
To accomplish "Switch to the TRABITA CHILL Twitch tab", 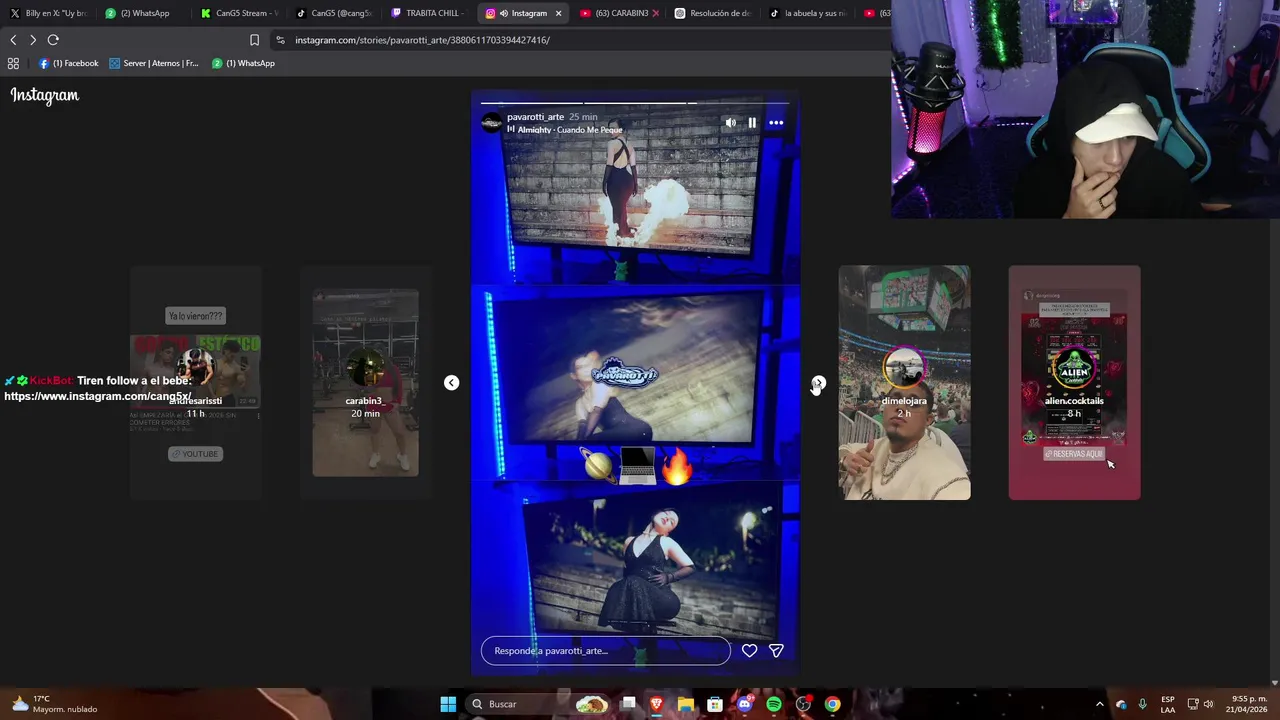I will [x=428, y=13].
